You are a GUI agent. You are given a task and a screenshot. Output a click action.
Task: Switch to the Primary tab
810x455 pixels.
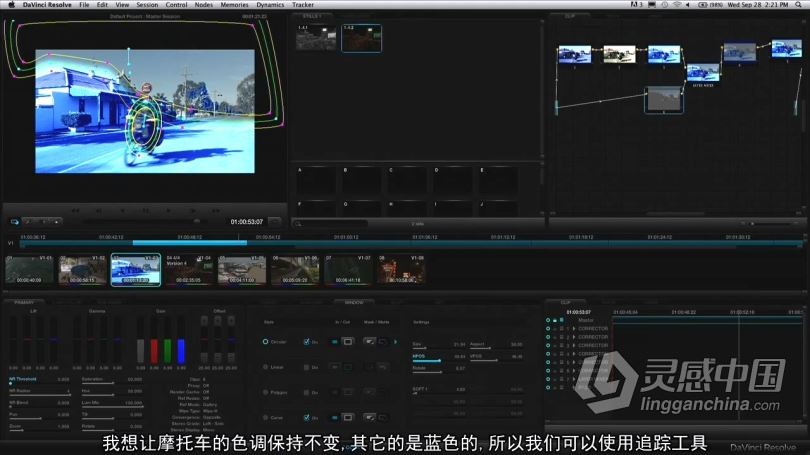pyautogui.click(x=24, y=302)
